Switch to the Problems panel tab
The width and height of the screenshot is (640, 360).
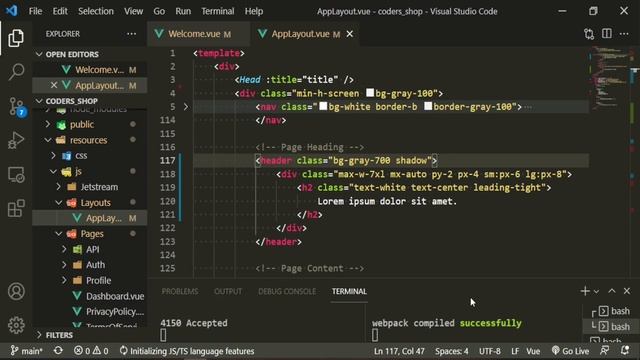(180, 291)
